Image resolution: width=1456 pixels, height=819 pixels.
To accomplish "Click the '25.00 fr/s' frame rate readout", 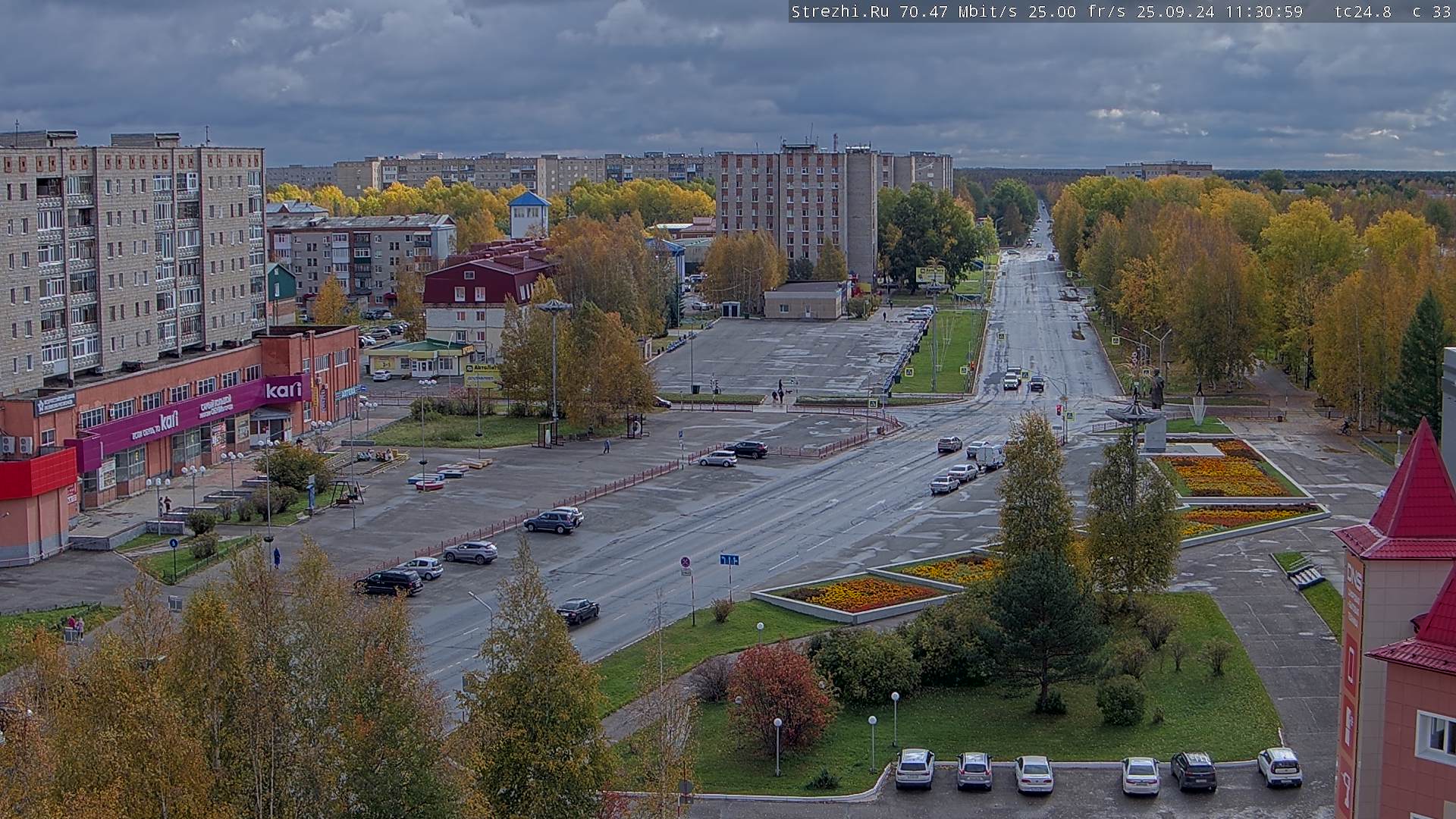I will [1077, 11].
